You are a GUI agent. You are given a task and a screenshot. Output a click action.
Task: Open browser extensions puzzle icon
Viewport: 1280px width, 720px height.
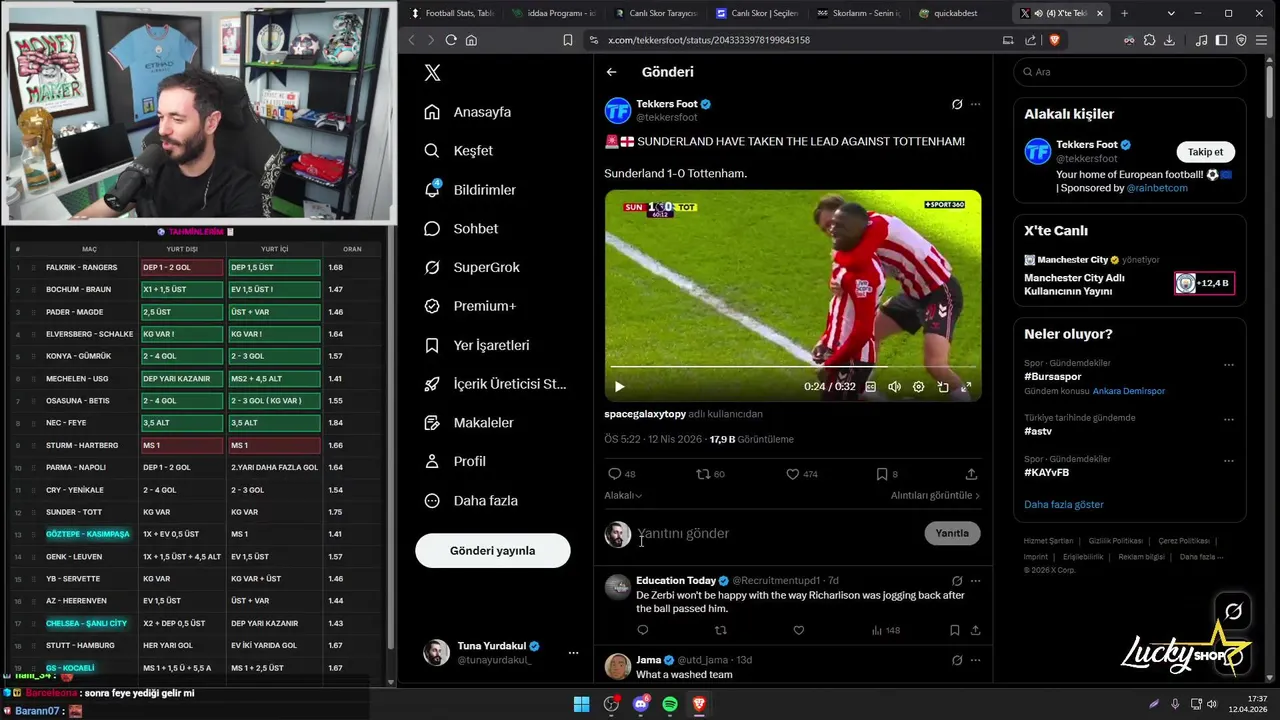1149,40
